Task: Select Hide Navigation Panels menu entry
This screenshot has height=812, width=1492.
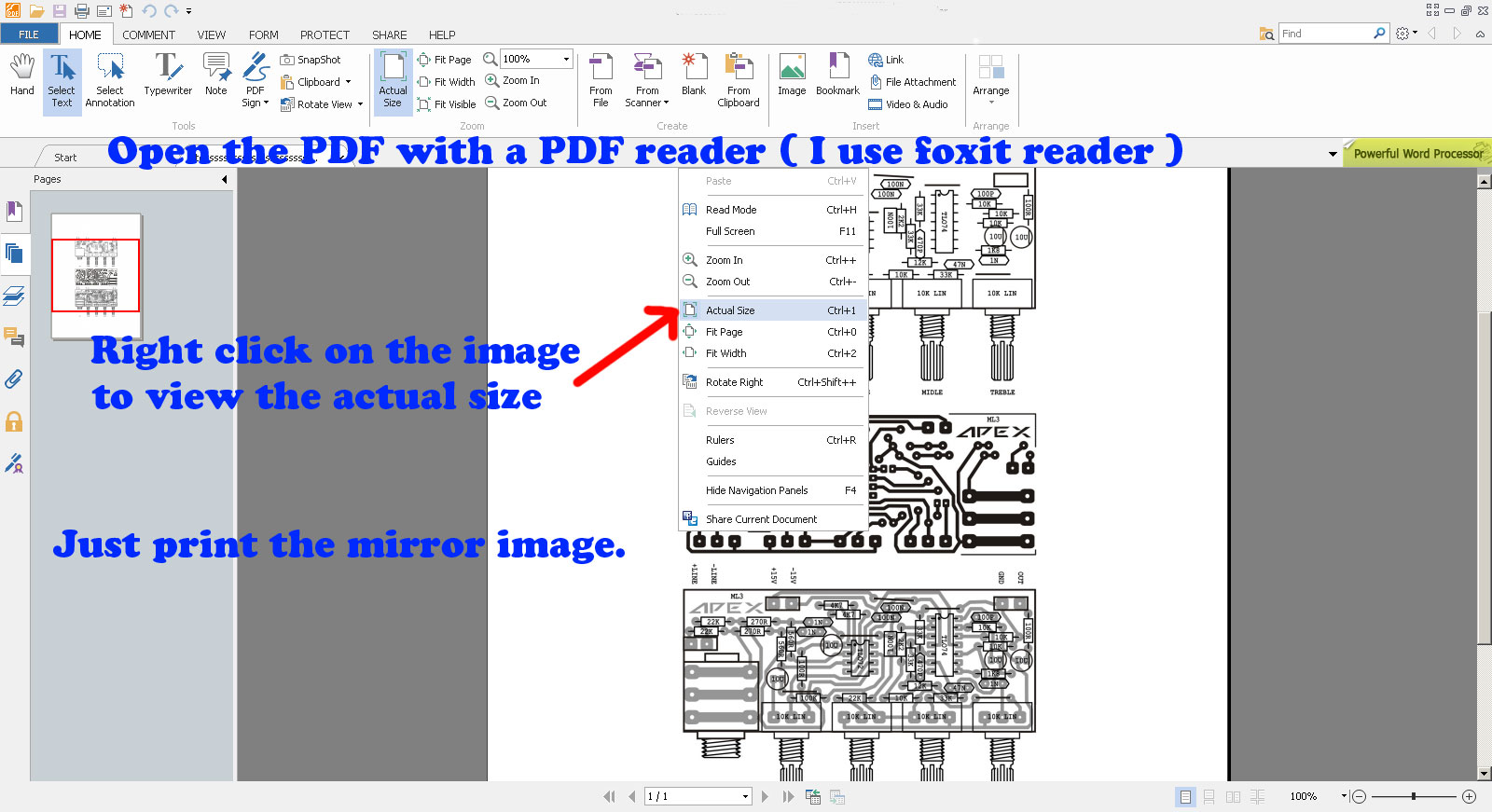Action: [x=773, y=490]
